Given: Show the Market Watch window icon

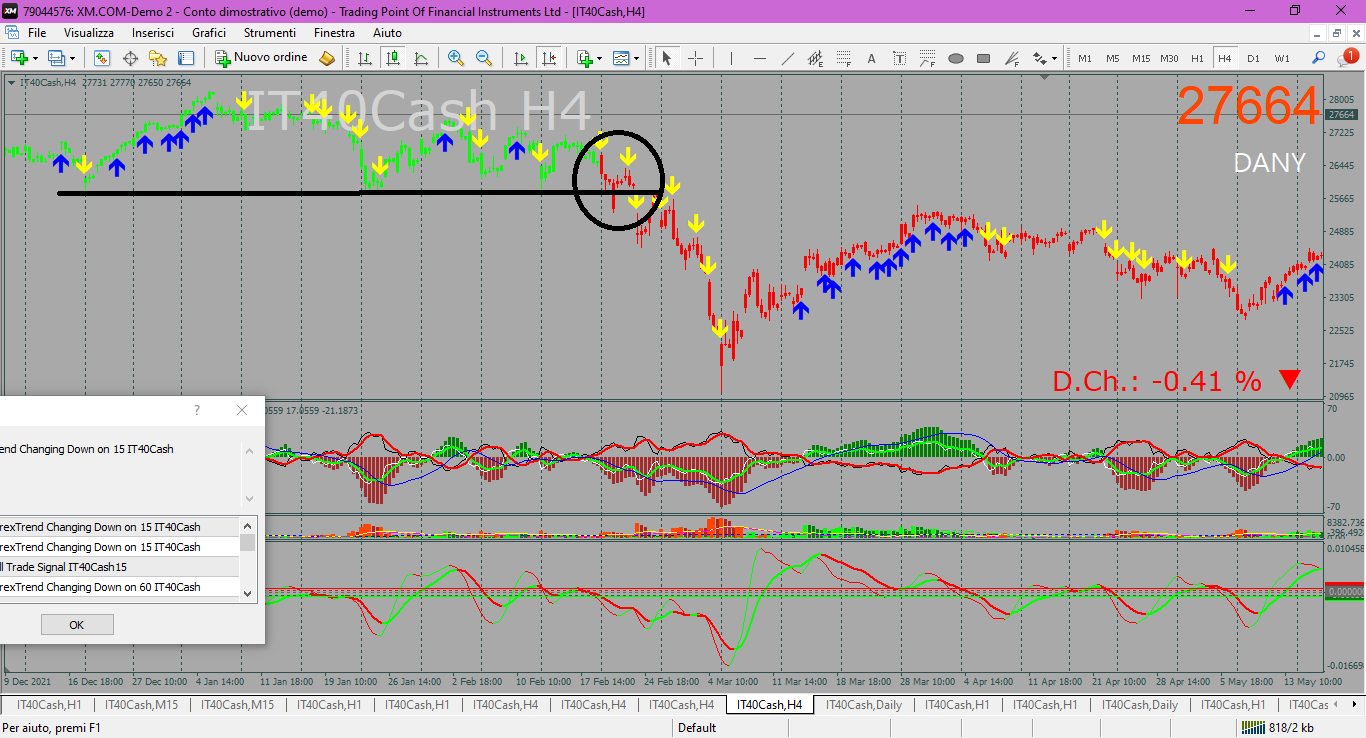Looking at the screenshot, I should point(102,58).
